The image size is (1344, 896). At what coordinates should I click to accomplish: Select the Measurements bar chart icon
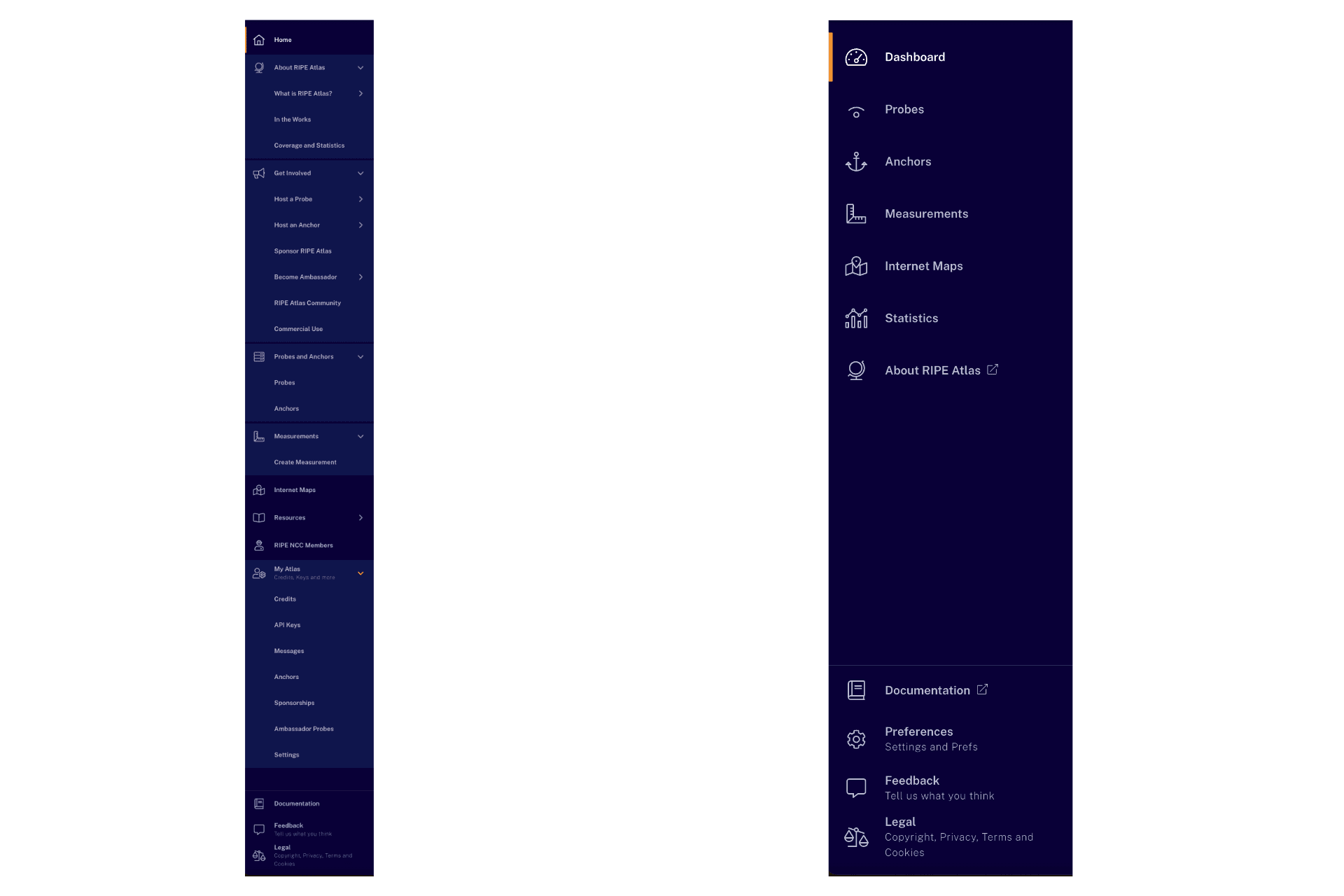pyautogui.click(x=855, y=213)
